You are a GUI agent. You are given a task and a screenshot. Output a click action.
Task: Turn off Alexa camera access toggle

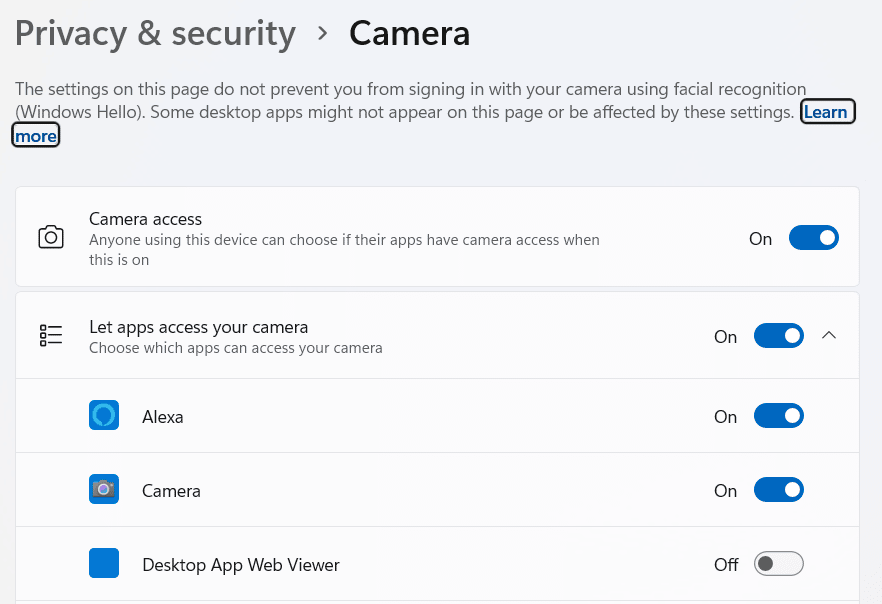(778, 416)
